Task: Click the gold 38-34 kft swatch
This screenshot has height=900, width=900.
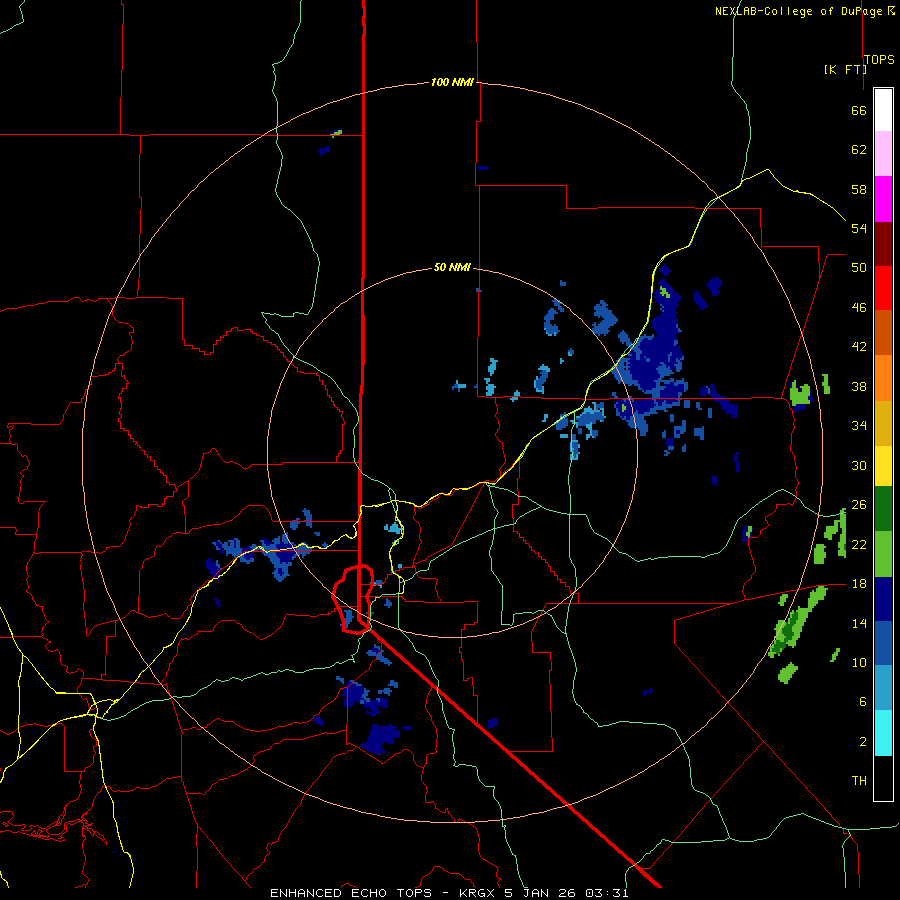Action: click(883, 423)
